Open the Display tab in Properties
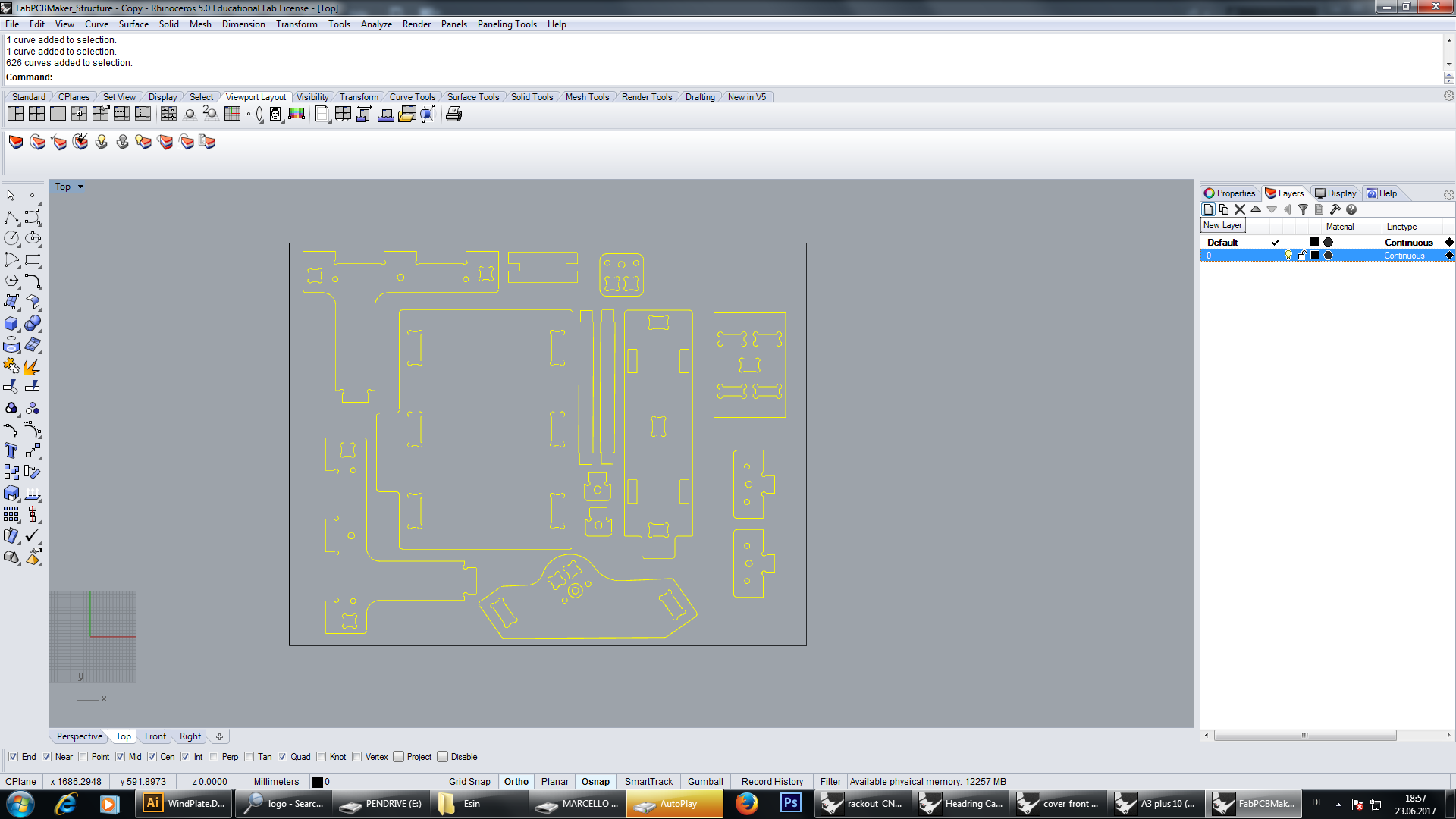1456x819 pixels. point(1339,192)
